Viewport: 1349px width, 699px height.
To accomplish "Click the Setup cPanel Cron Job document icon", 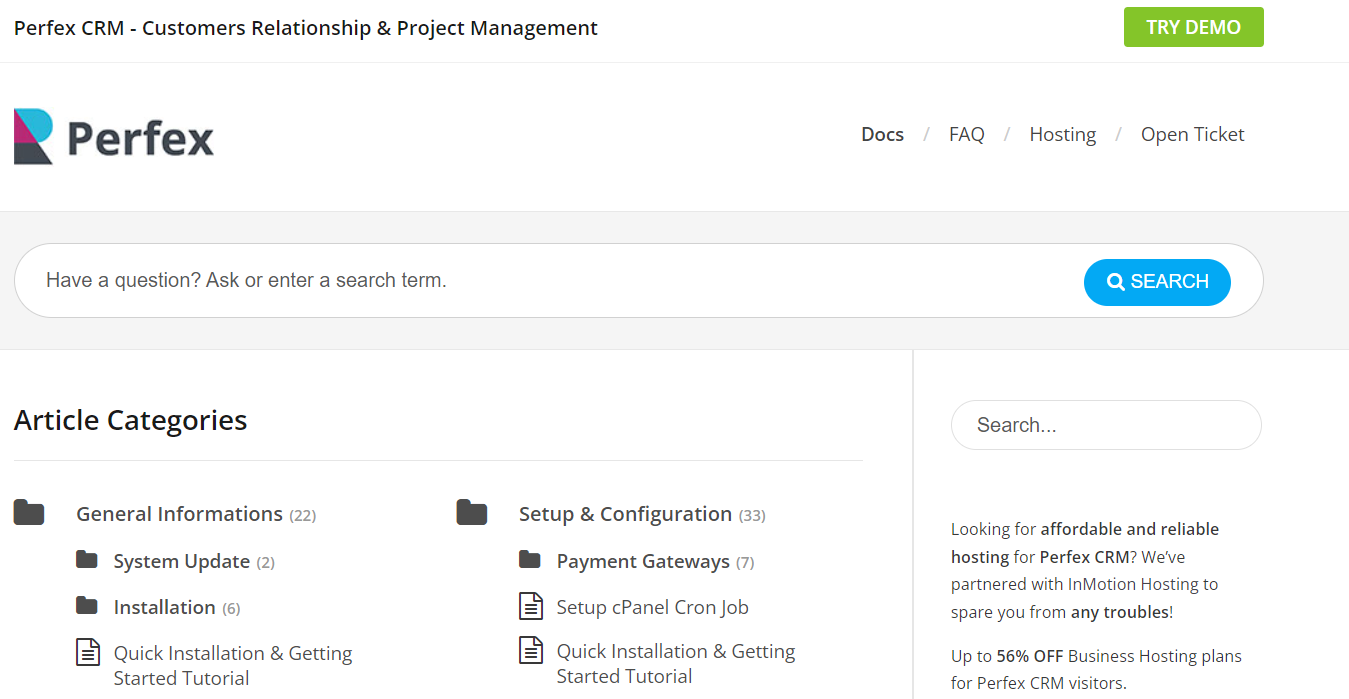I will click(x=530, y=606).
